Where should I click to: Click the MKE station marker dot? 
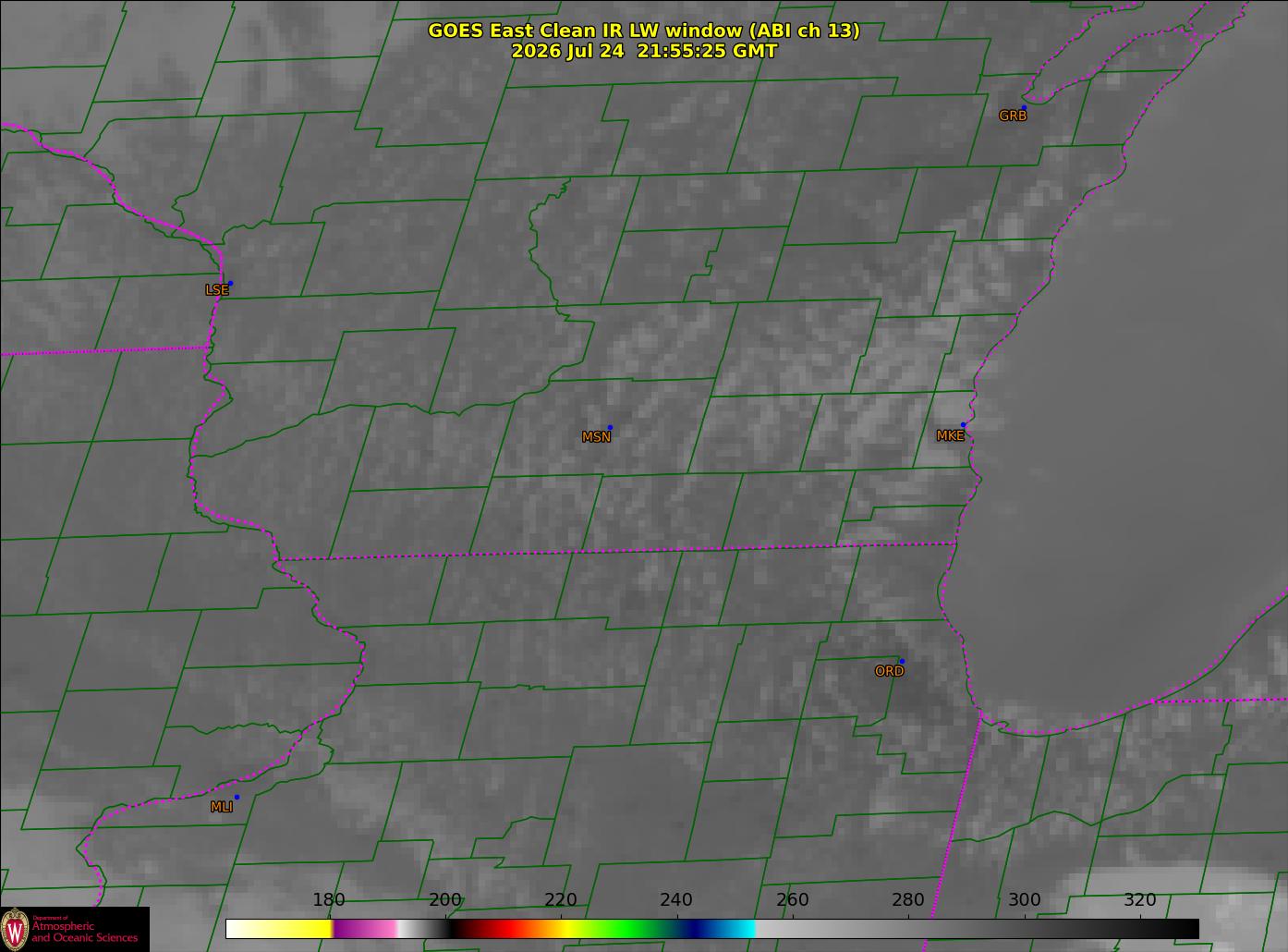[x=963, y=425]
